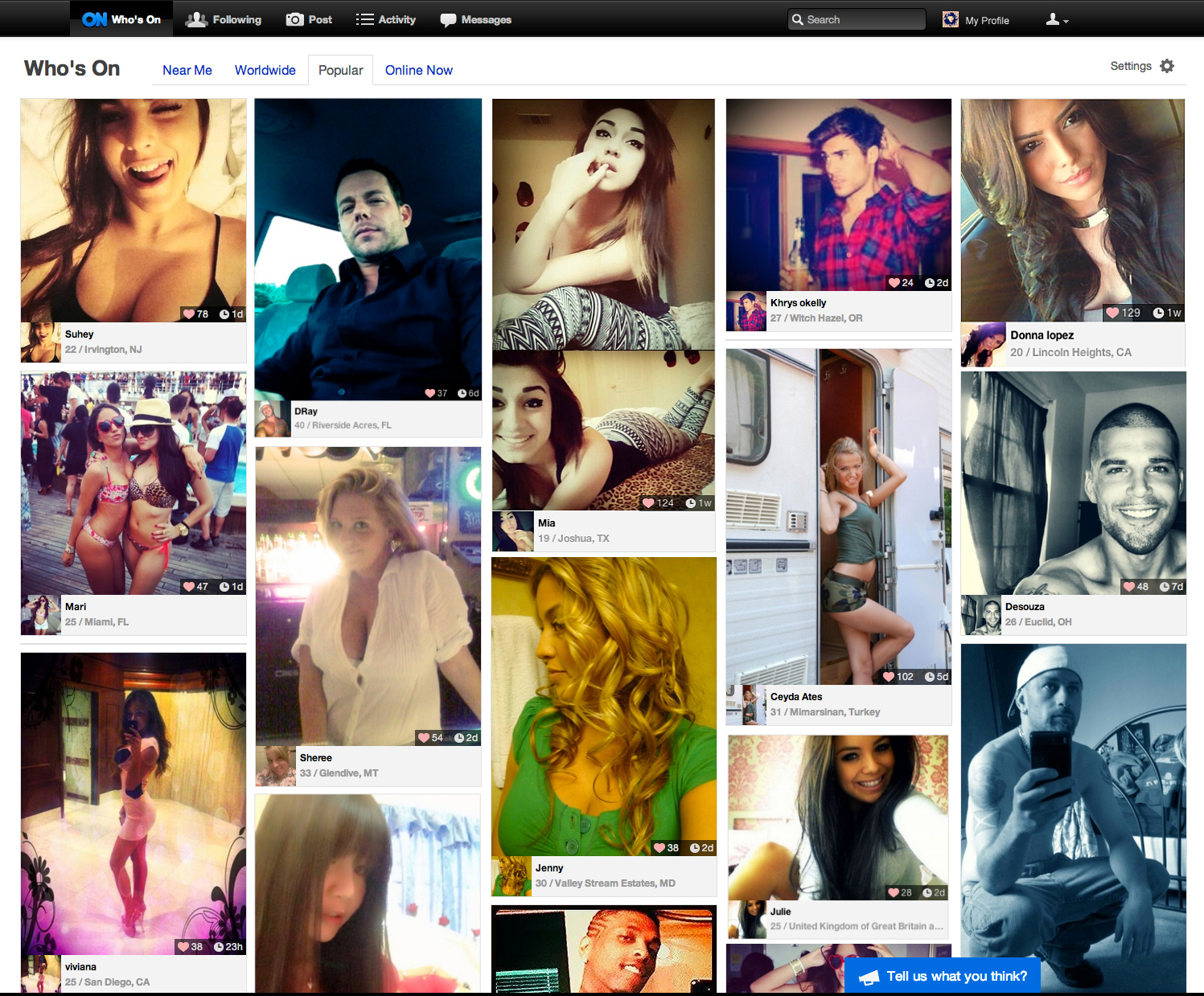Open Mari's small profile avatar
This screenshot has height=996, width=1204.
[x=41, y=615]
